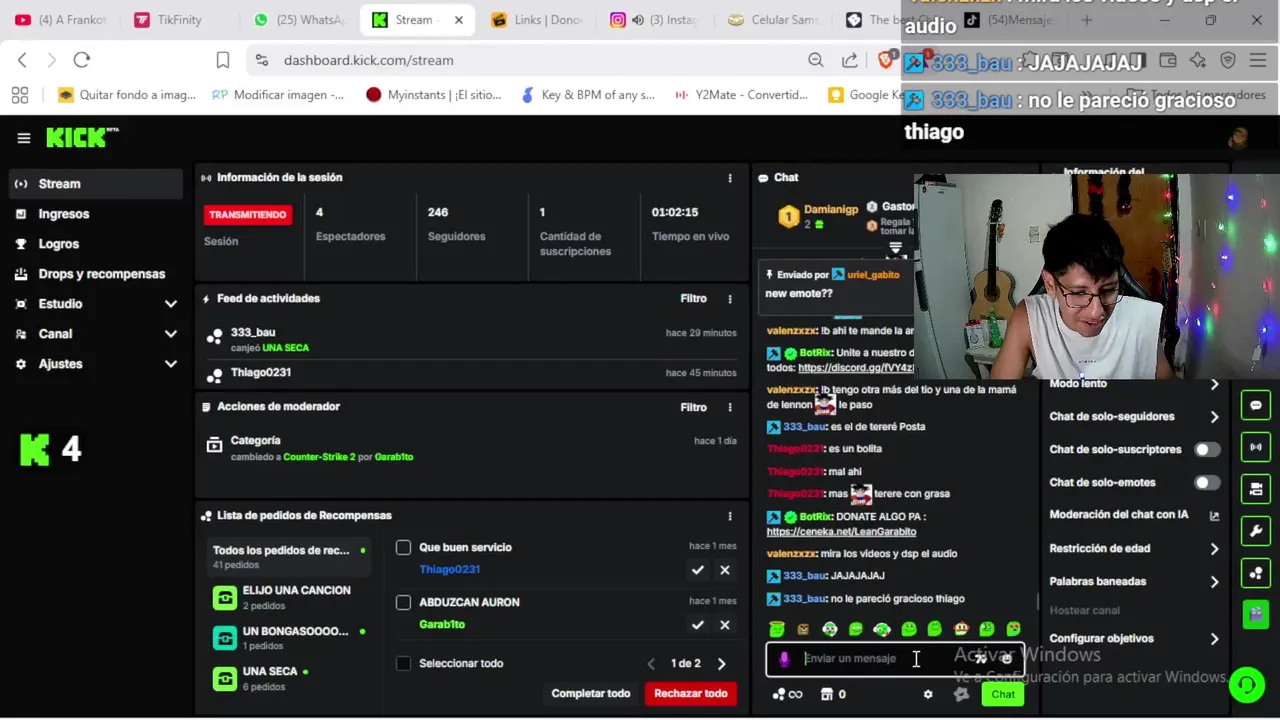
Task: Open Chat de solo-seguidores settings
Action: 1134,417
